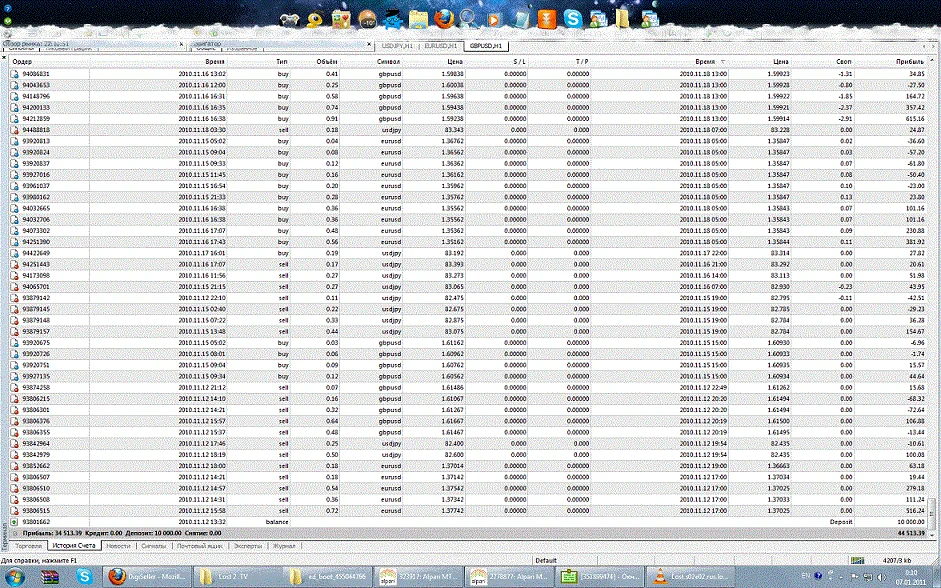Close the Navigator panel
The image size is (941, 588).
370,44
